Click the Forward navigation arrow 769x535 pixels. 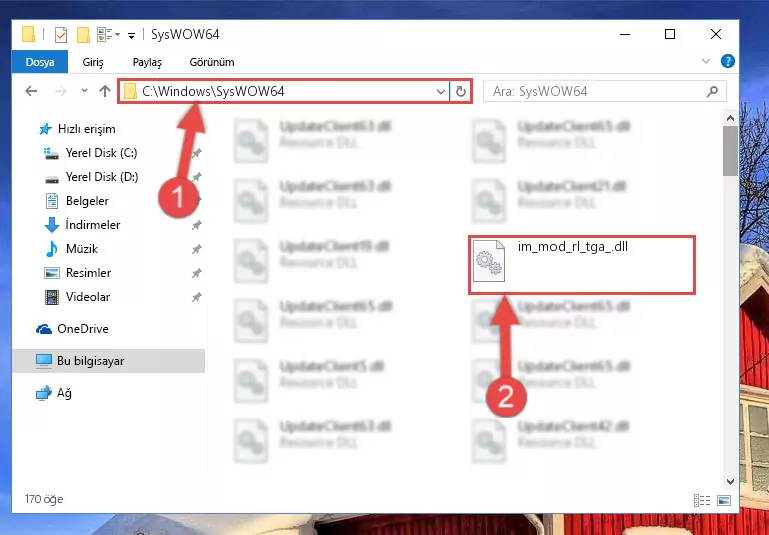(61, 91)
